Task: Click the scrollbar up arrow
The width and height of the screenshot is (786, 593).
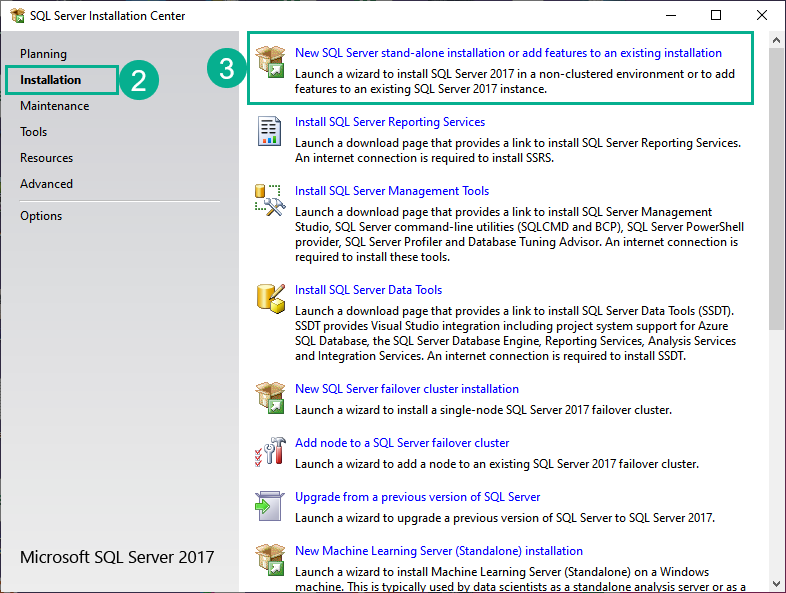Action: 776,40
